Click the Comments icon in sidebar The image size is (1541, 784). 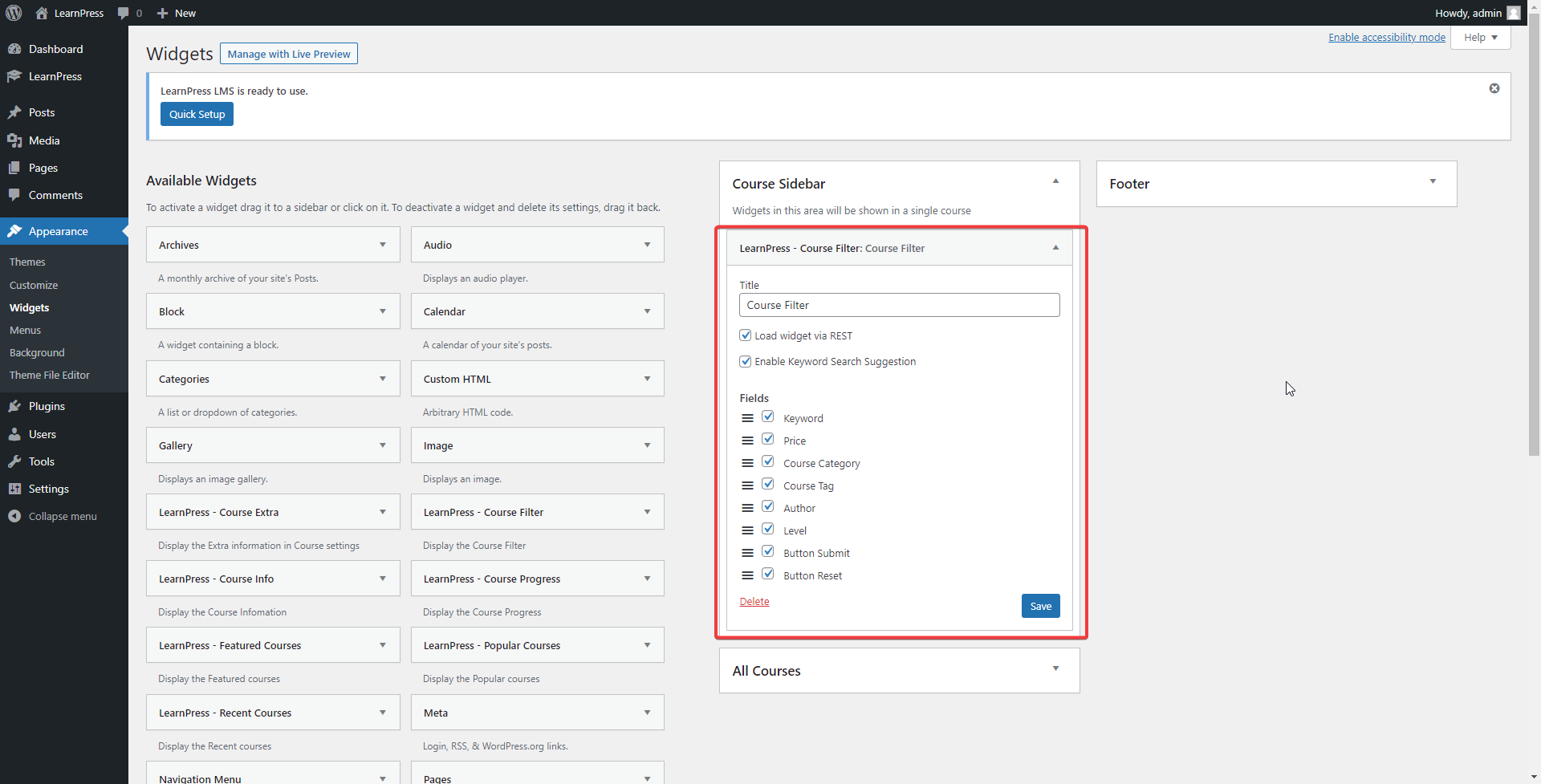14,195
